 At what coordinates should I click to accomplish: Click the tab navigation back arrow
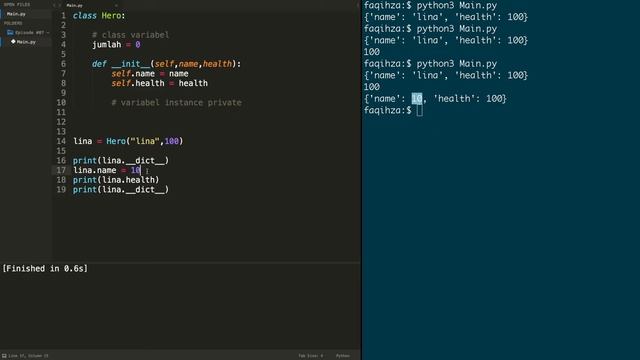click(x=54, y=5)
